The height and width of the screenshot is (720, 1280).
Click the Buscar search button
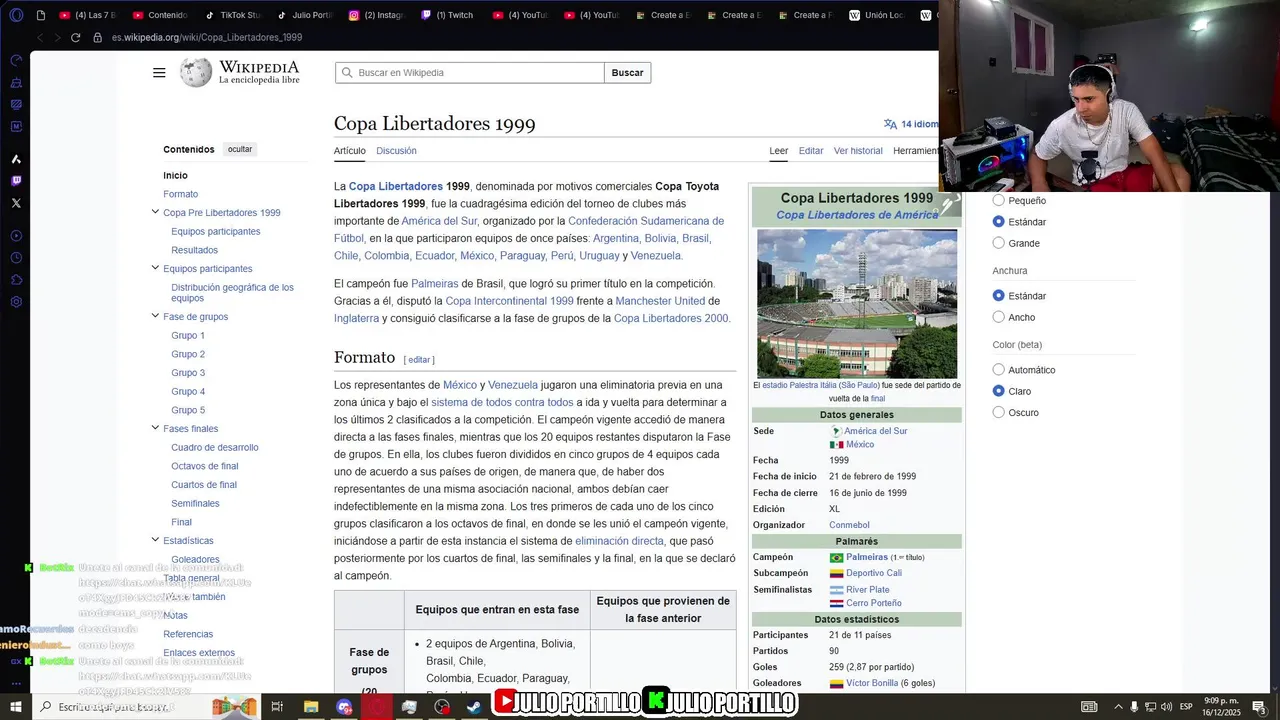pos(628,73)
